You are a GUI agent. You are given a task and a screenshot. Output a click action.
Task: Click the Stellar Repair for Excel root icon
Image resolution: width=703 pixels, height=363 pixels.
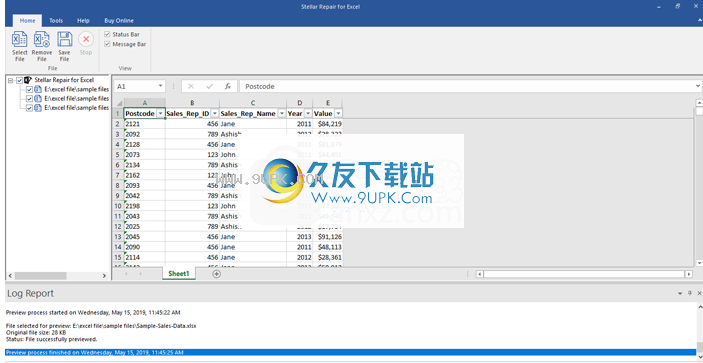(x=27, y=80)
